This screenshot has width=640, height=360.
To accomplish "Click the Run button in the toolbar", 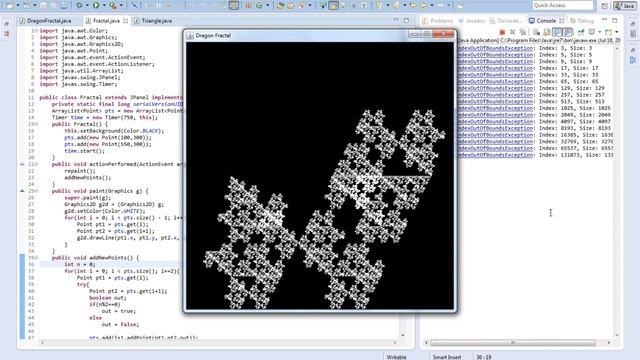I will 96,5.
